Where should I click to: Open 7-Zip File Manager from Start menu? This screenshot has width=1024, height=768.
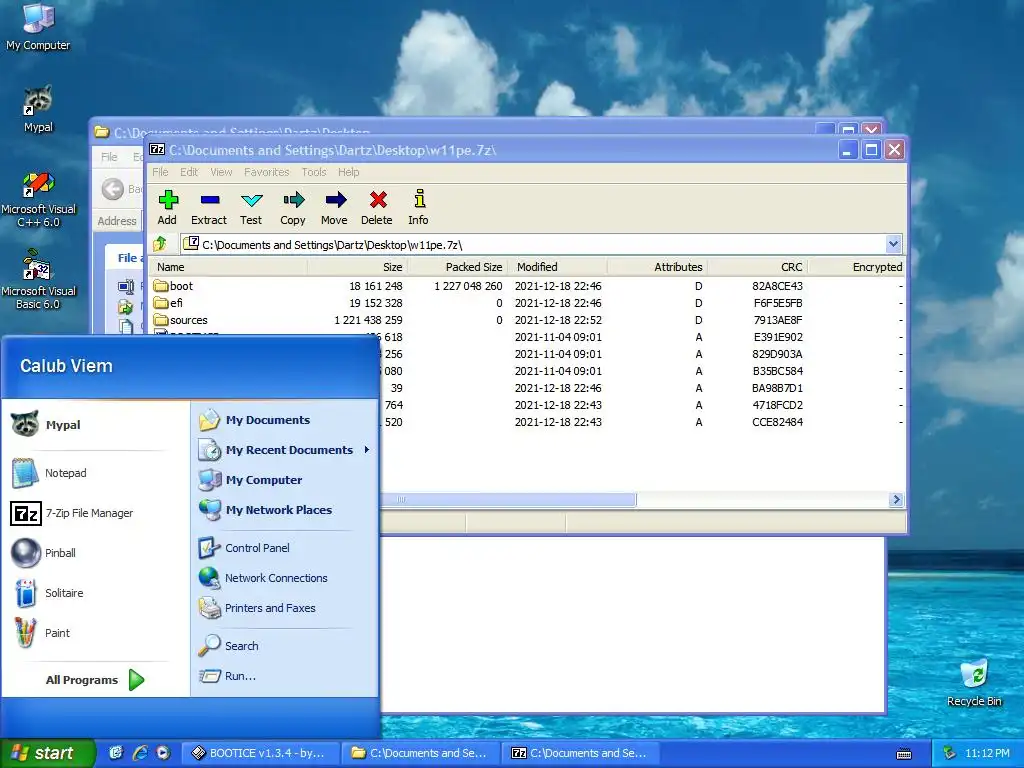point(72,513)
